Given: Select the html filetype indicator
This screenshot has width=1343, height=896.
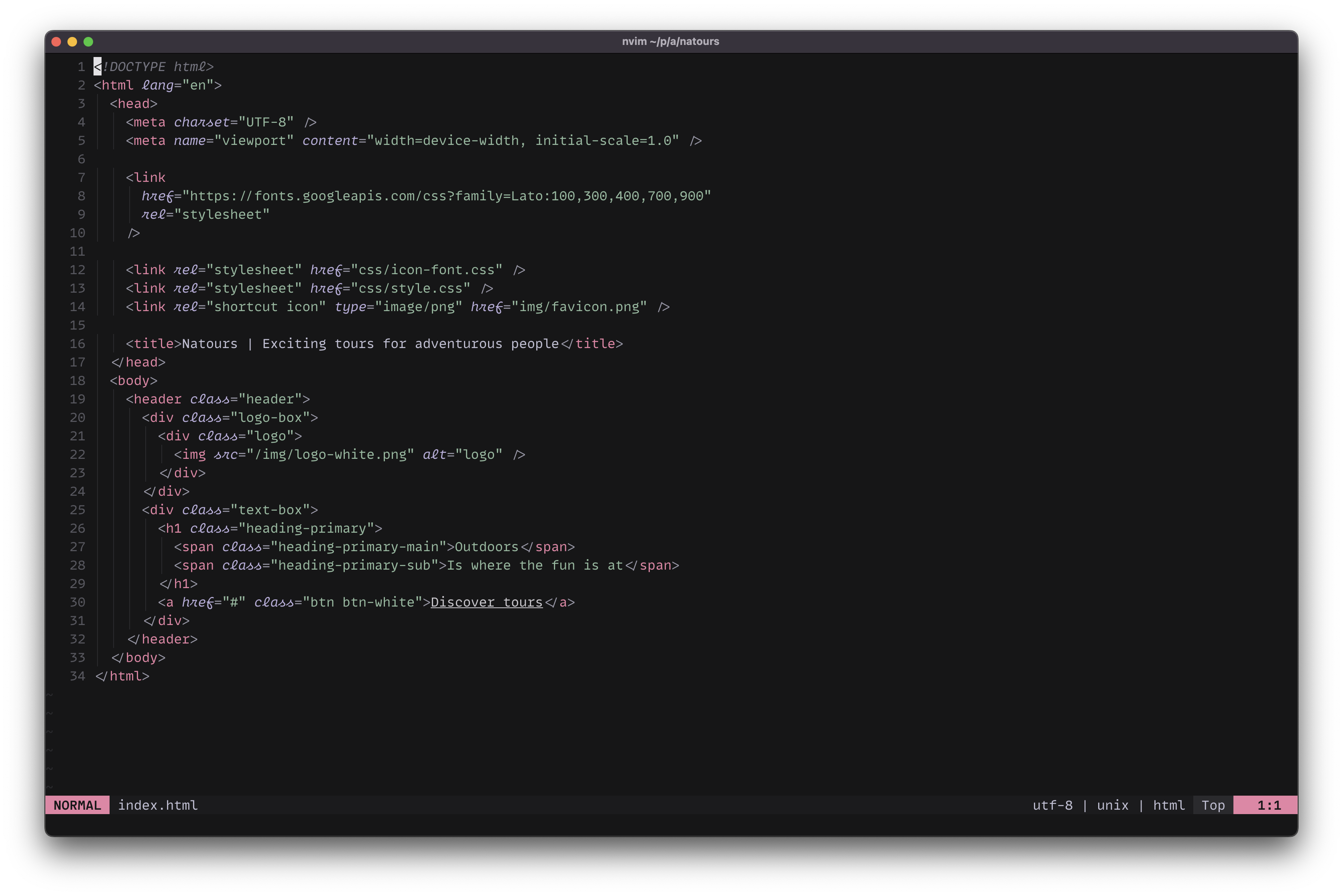Looking at the screenshot, I should tap(1167, 805).
